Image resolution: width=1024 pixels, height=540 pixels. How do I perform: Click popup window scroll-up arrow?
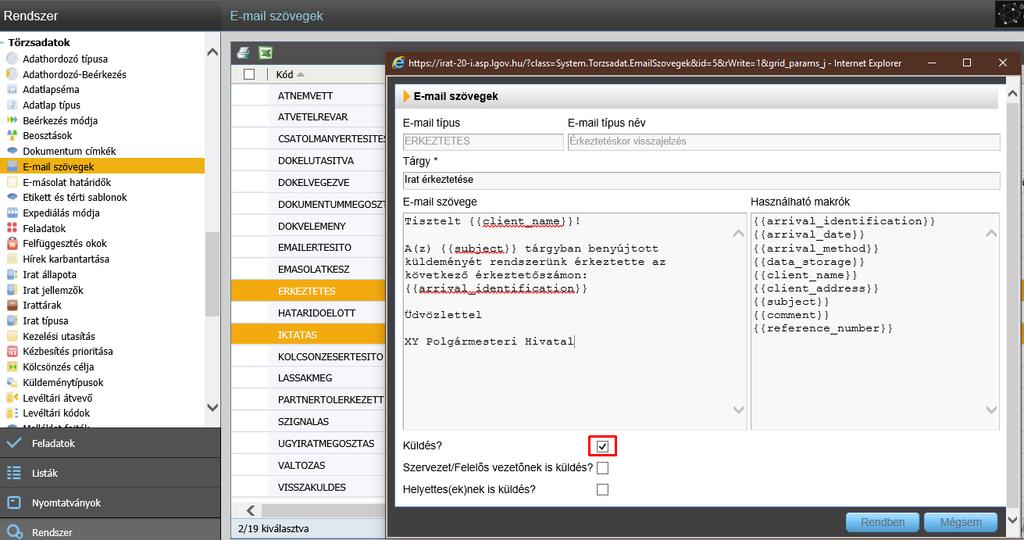point(1012,94)
